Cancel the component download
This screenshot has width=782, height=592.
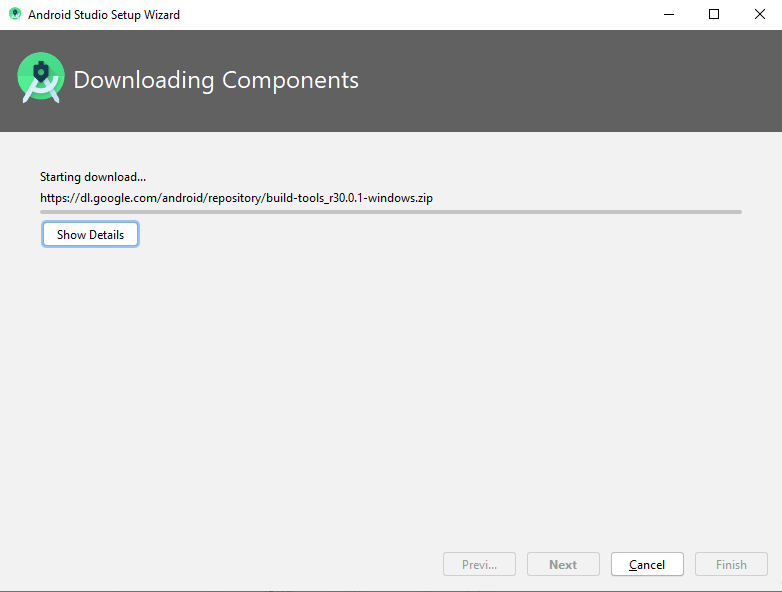pos(647,564)
